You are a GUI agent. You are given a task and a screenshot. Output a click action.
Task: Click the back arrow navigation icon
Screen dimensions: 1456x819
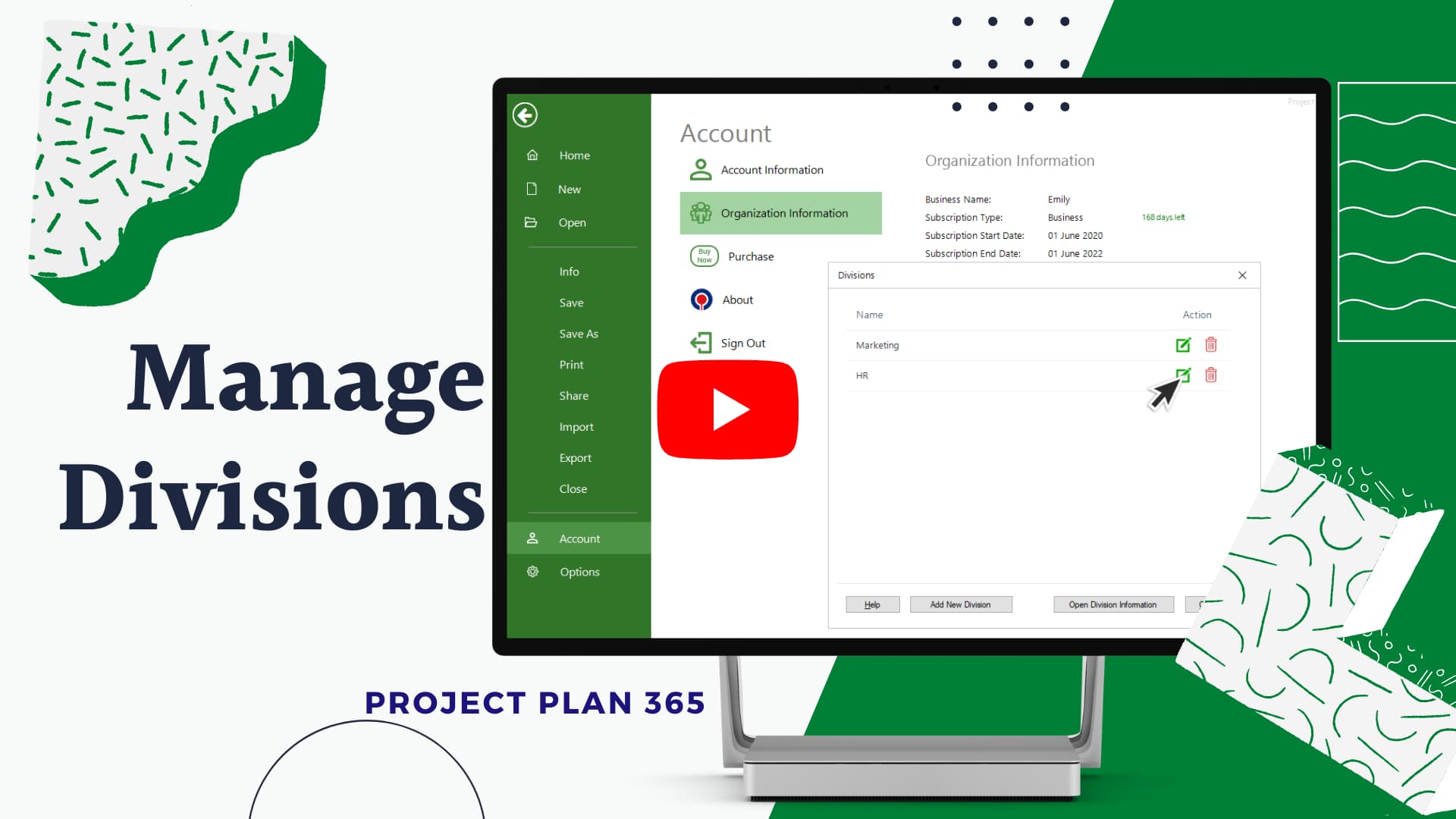526,115
